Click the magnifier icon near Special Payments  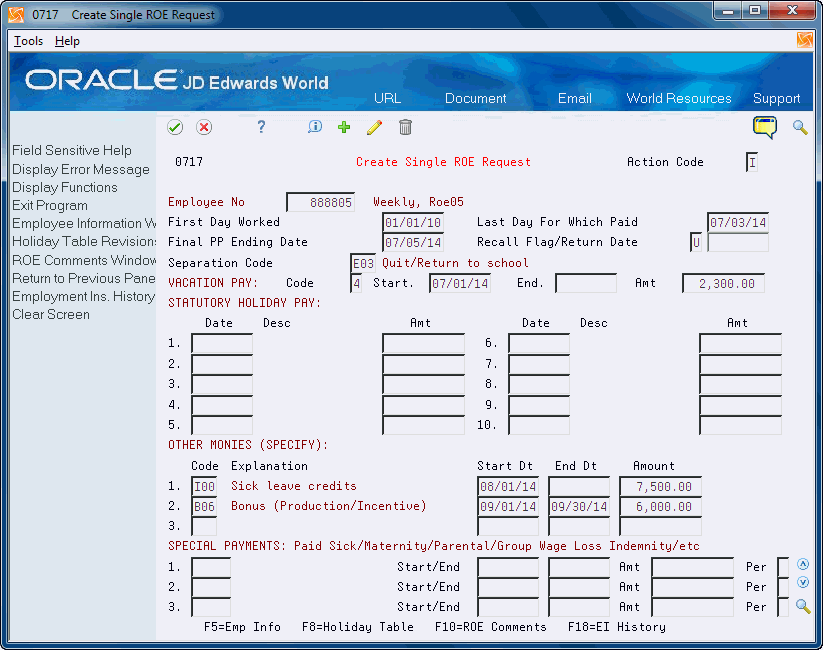[803, 606]
